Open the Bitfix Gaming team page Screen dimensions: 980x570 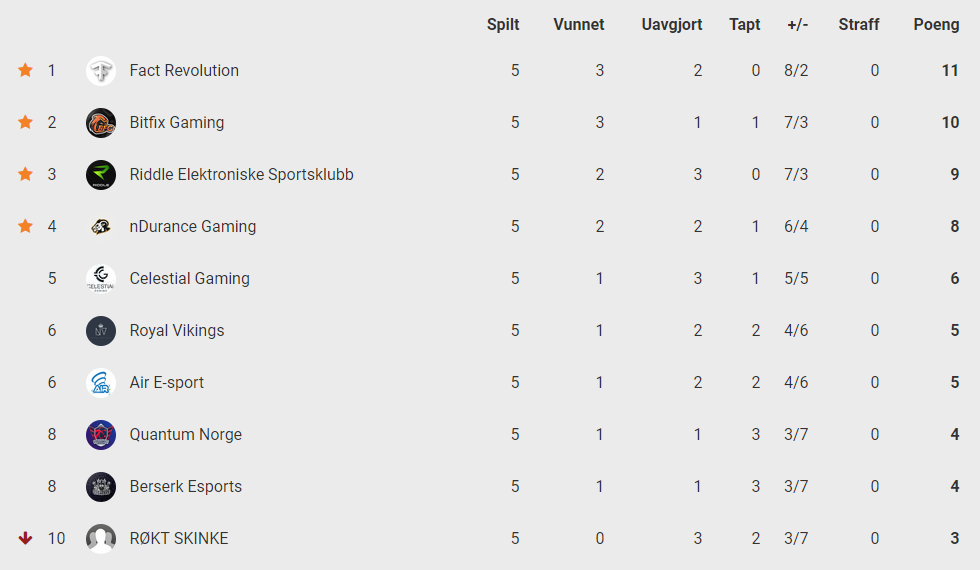(x=177, y=122)
